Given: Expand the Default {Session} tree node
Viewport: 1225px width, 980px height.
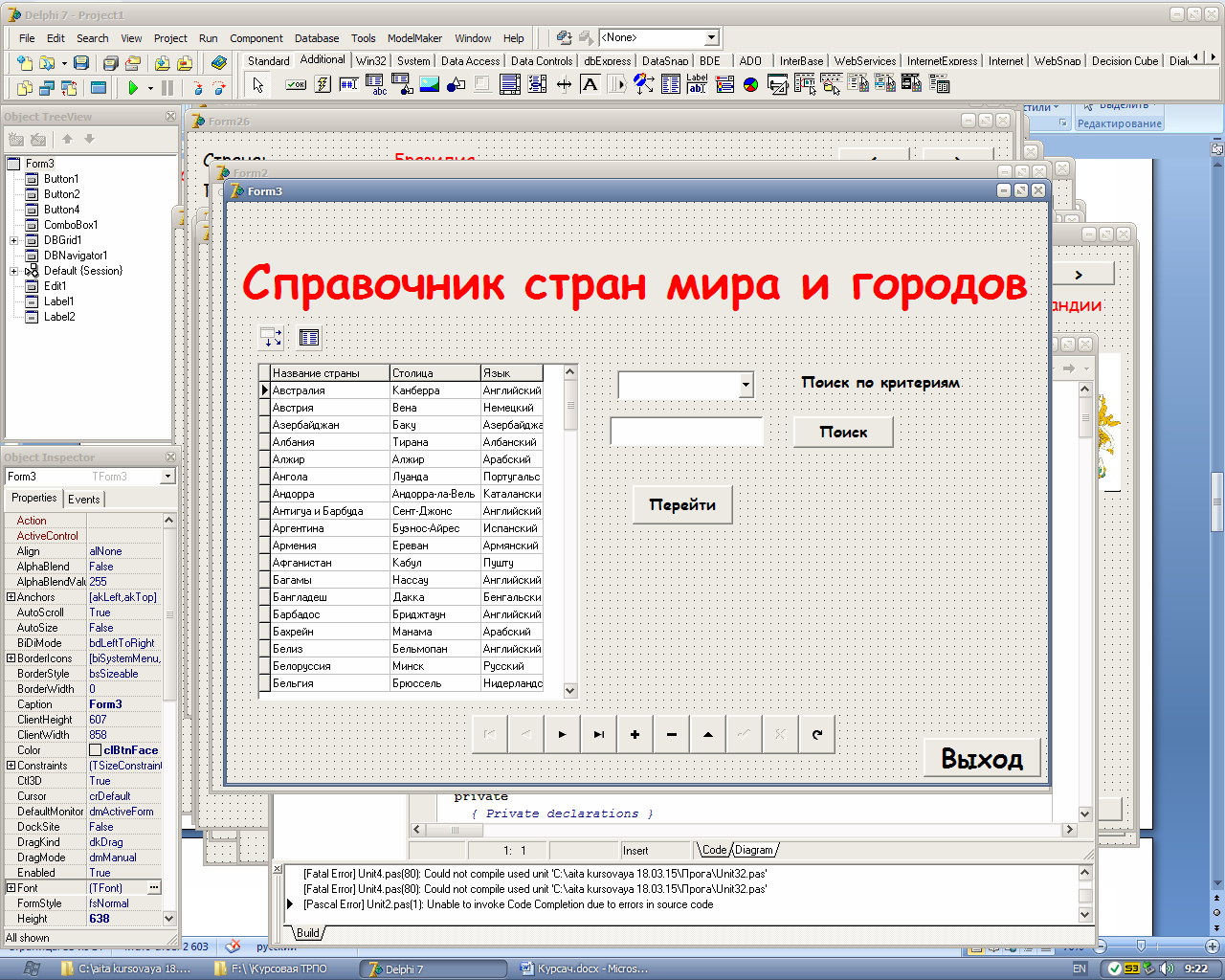Looking at the screenshot, I should [x=13, y=271].
